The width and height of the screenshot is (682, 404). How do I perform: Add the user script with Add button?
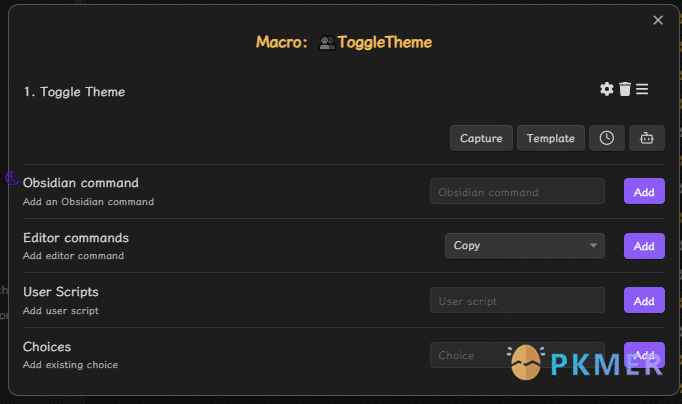[x=644, y=300]
